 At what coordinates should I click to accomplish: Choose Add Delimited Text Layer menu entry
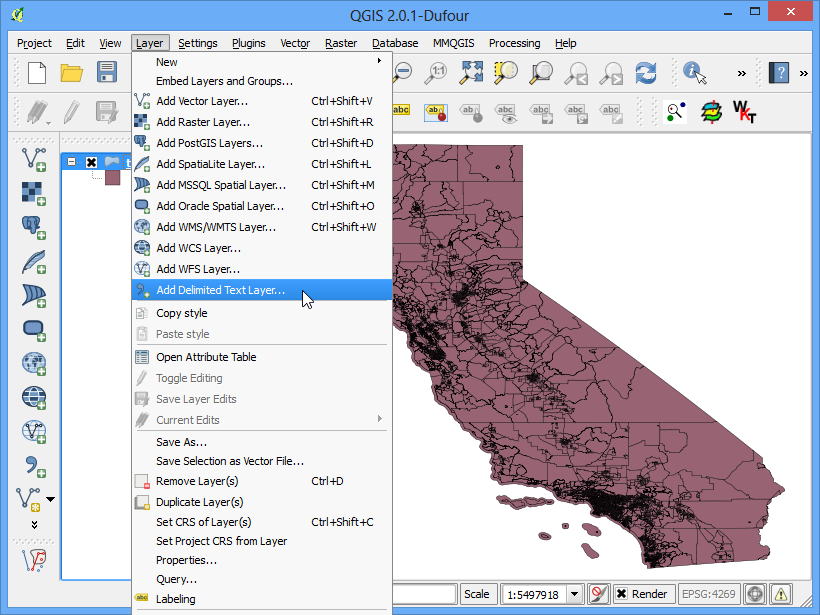[x=262, y=290]
